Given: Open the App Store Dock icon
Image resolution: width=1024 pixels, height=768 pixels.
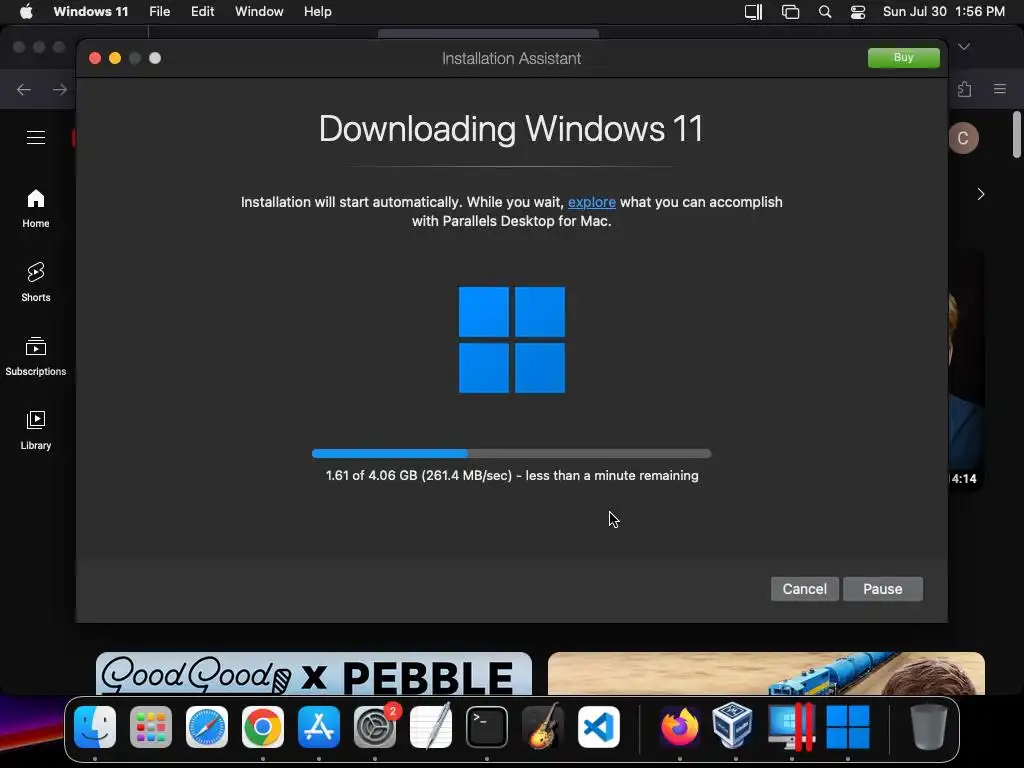Looking at the screenshot, I should pyautogui.click(x=319, y=727).
